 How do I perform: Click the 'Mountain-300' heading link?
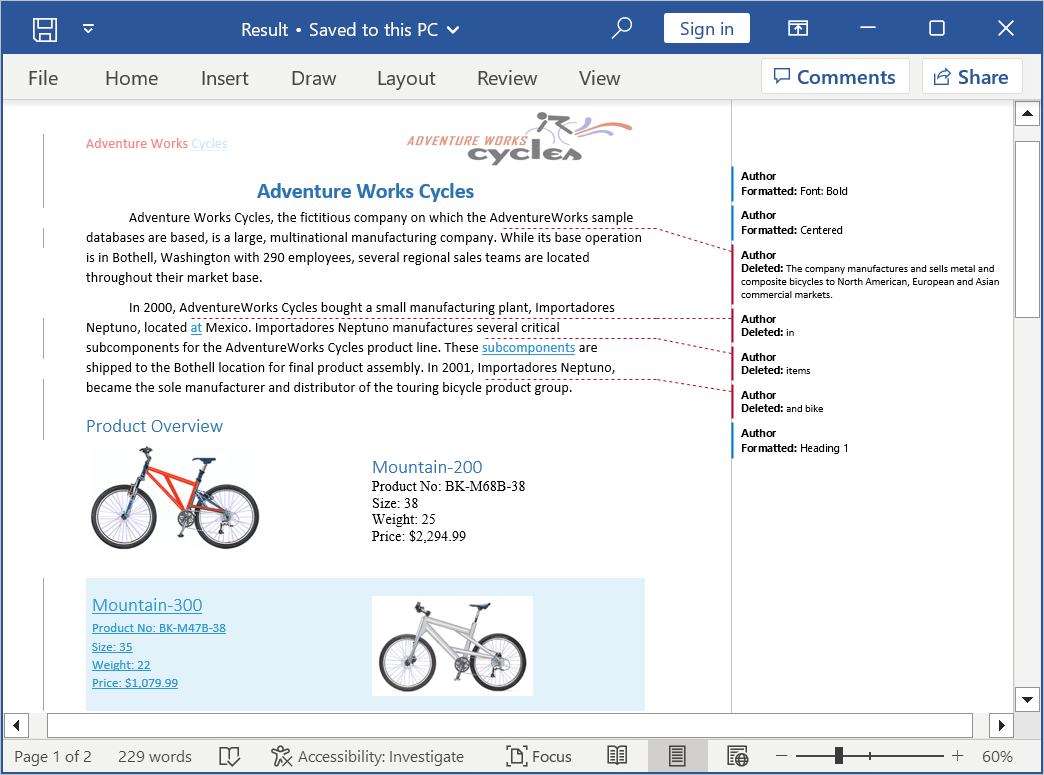tap(147, 605)
